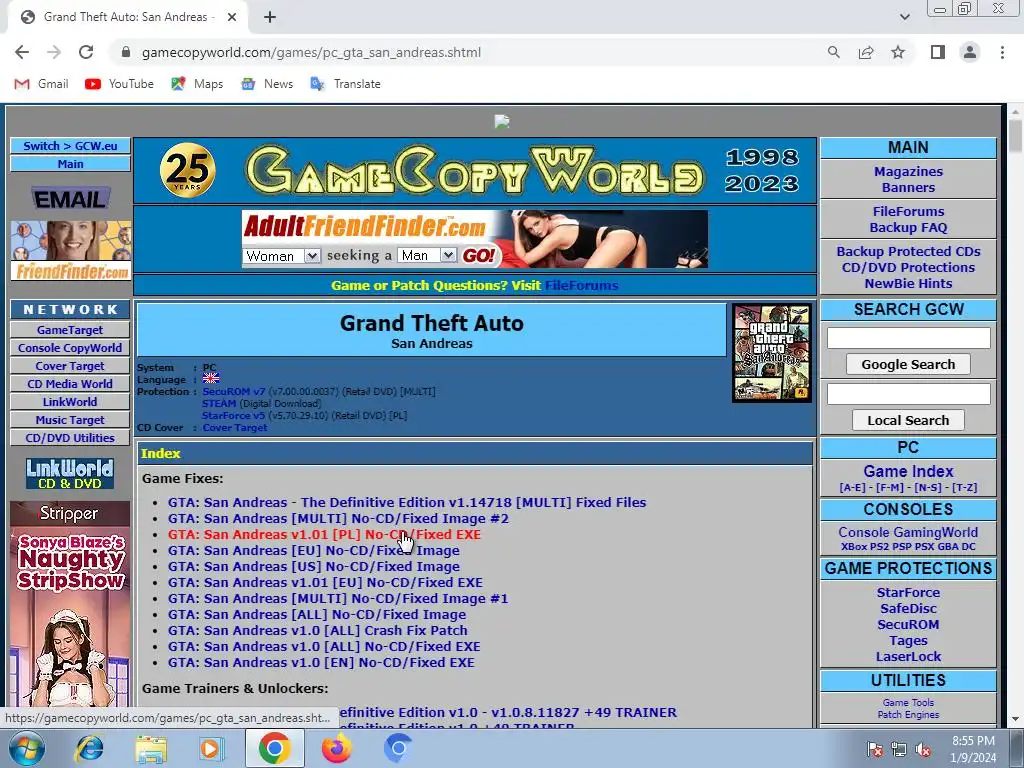1024x768 pixels.
Task: Launch Firefox from taskbar
Action: [x=337, y=748]
